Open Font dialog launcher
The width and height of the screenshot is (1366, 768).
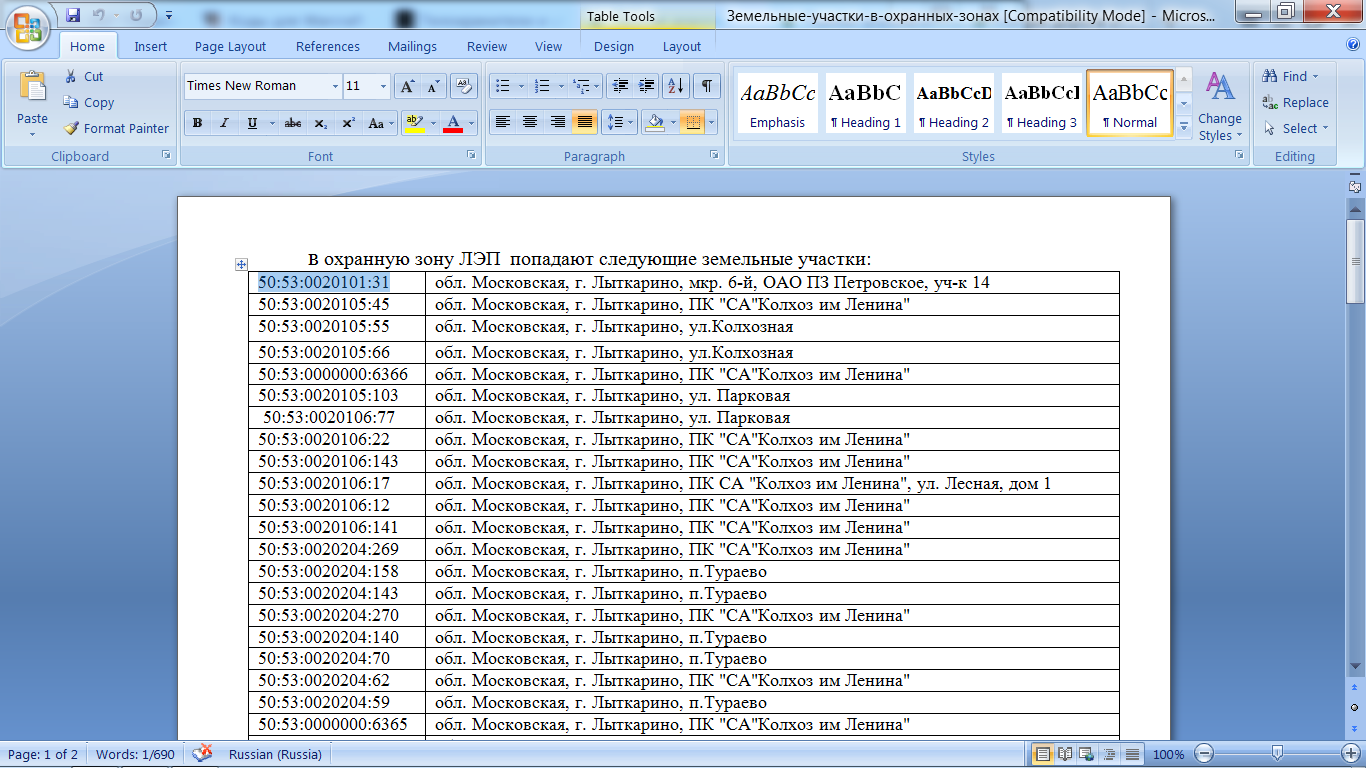point(471,155)
